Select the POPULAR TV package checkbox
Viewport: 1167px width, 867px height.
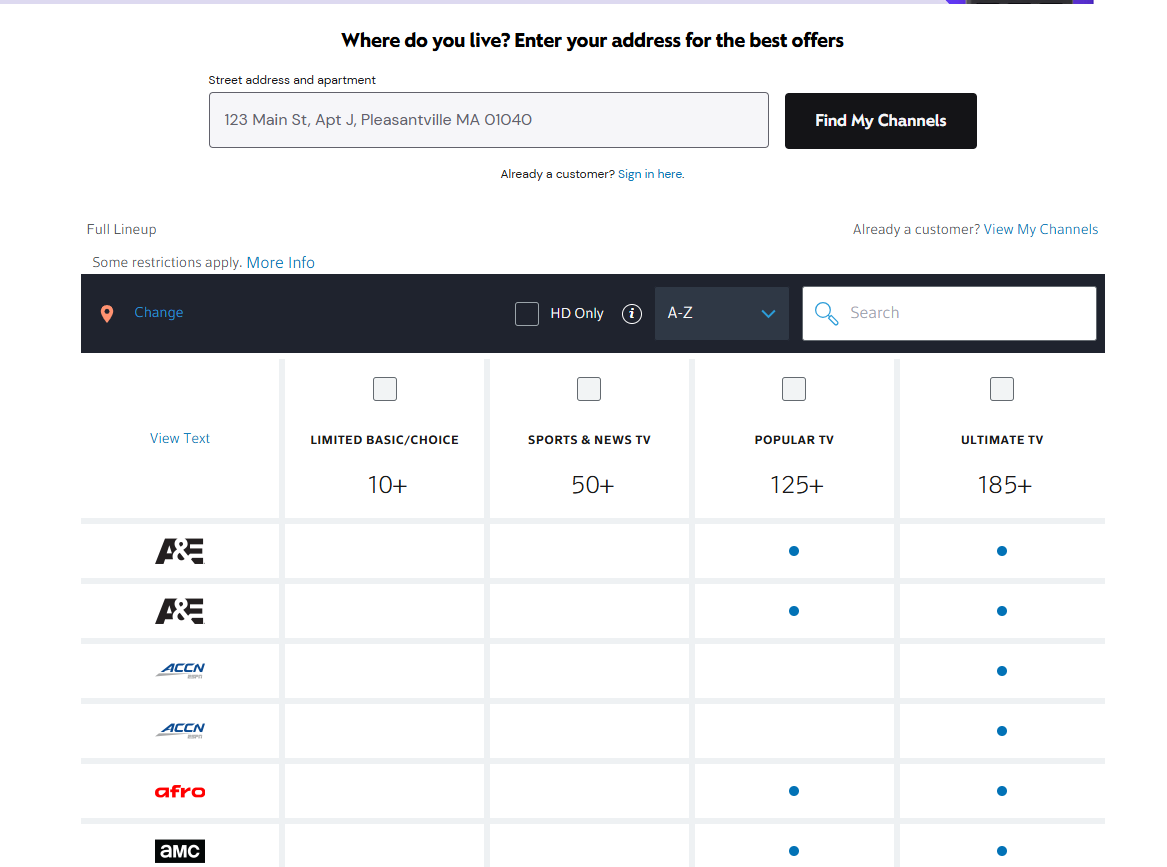click(x=793, y=389)
